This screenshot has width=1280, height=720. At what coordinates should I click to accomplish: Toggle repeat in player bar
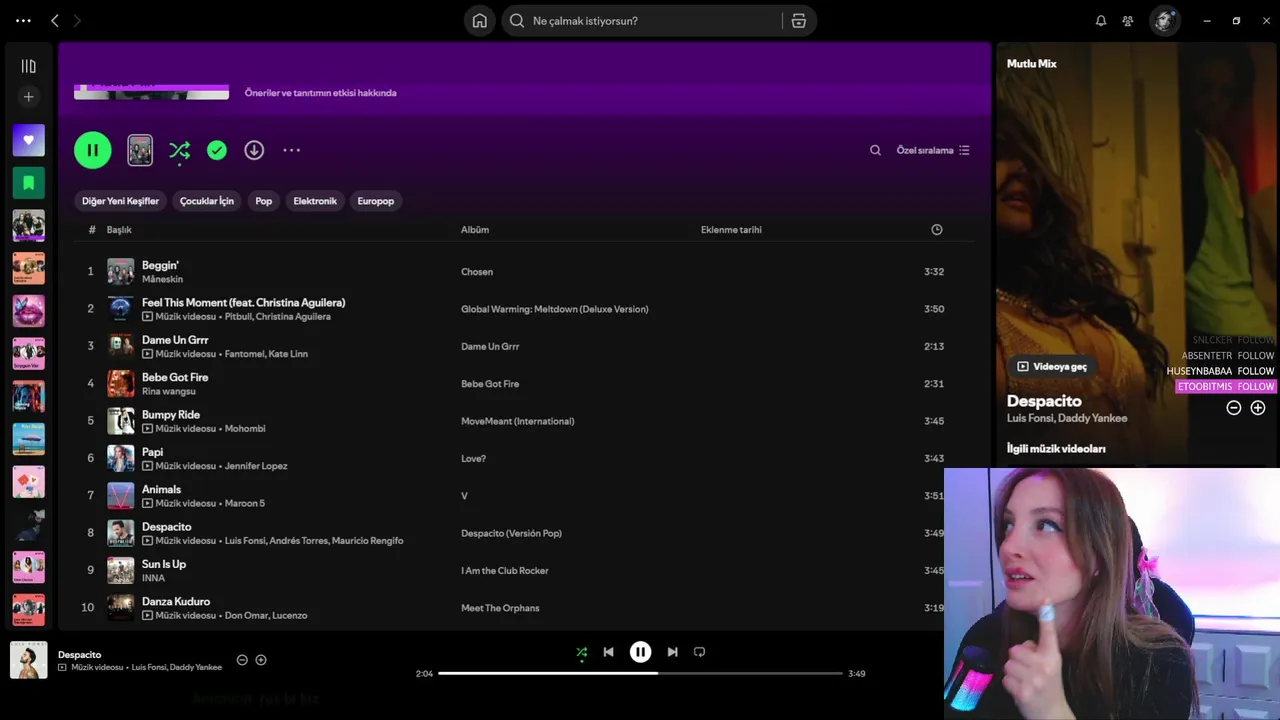(700, 652)
